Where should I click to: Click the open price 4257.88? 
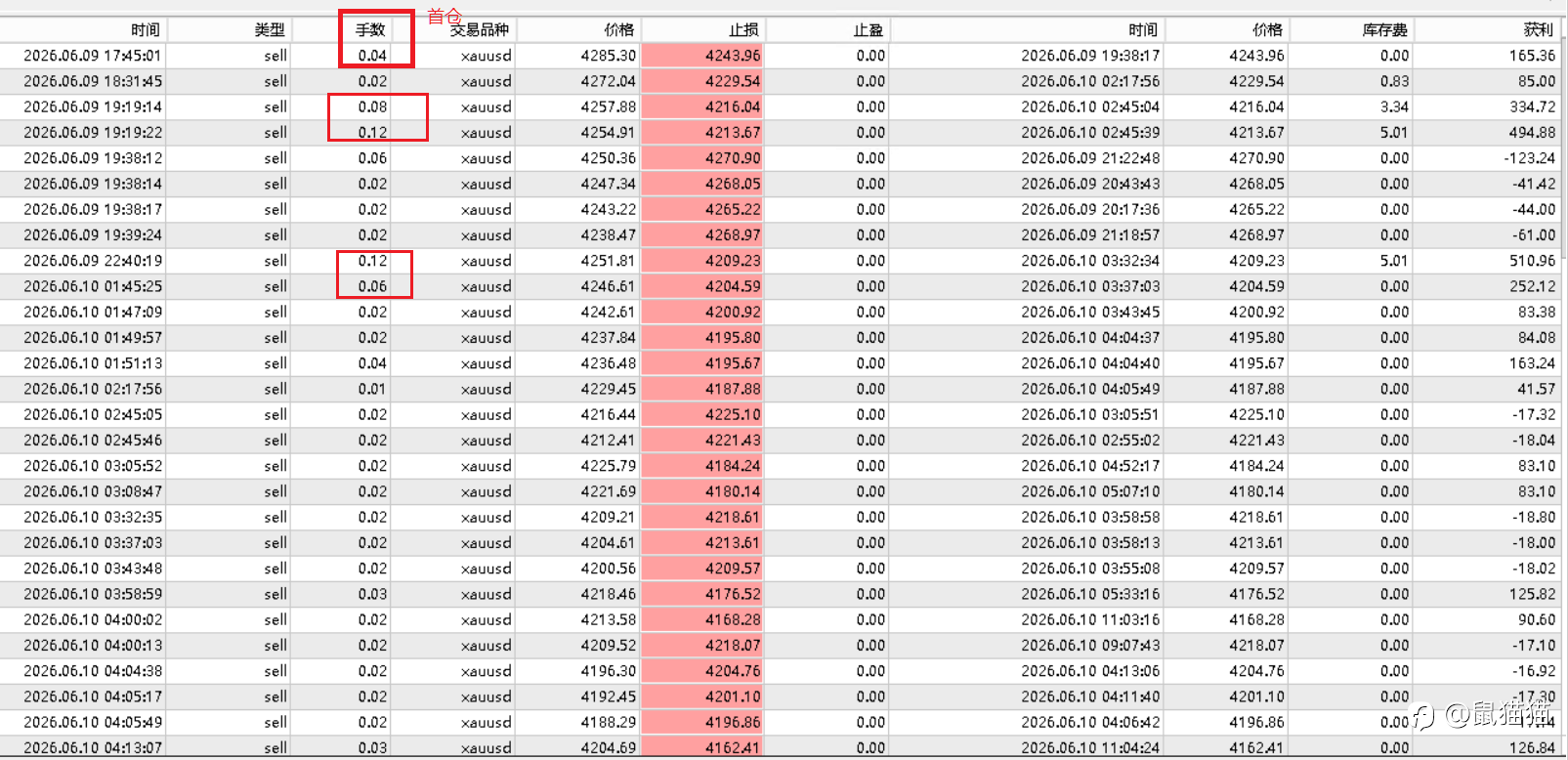pyautogui.click(x=608, y=106)
